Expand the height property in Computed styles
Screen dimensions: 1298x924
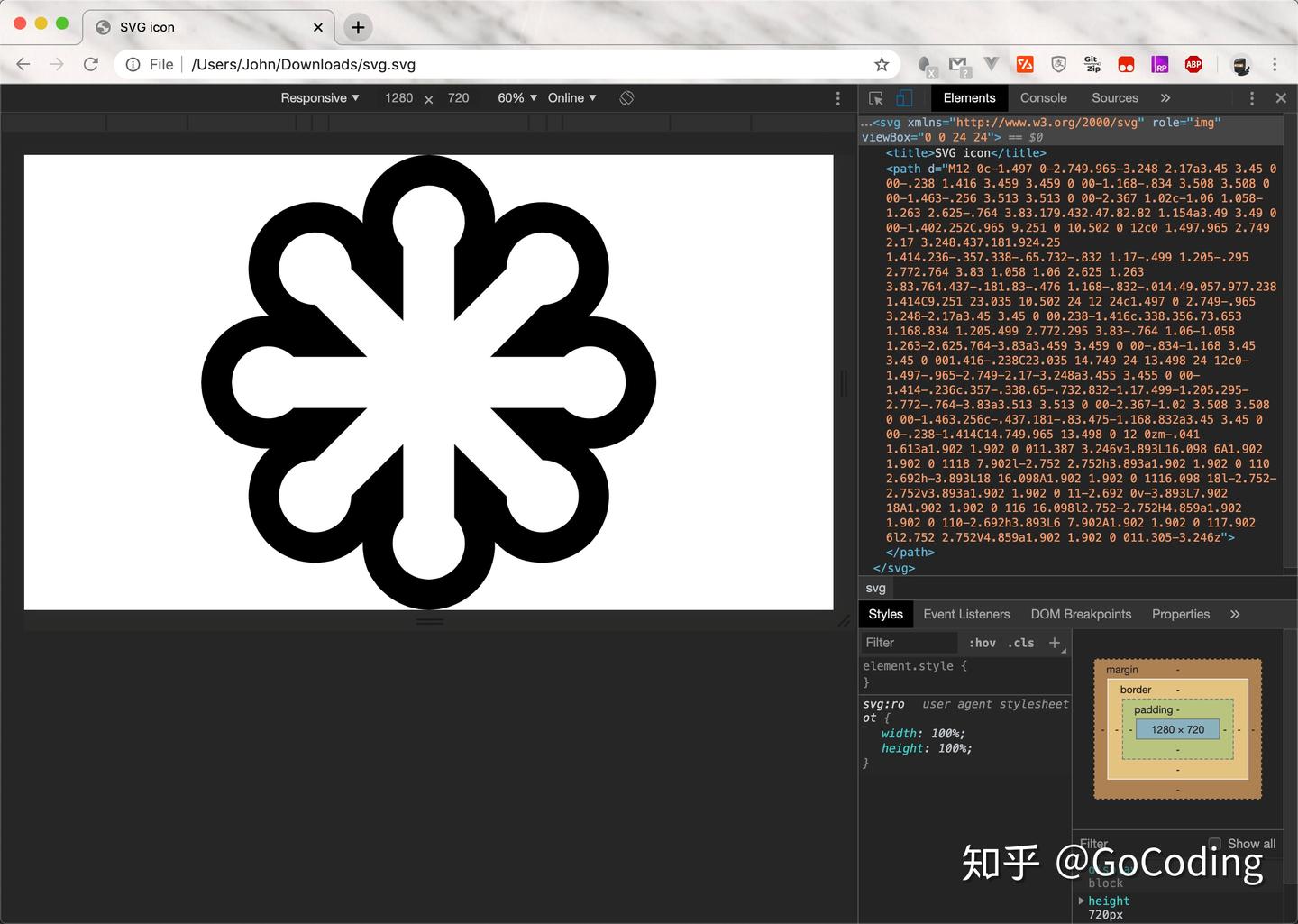(1082, 901)
